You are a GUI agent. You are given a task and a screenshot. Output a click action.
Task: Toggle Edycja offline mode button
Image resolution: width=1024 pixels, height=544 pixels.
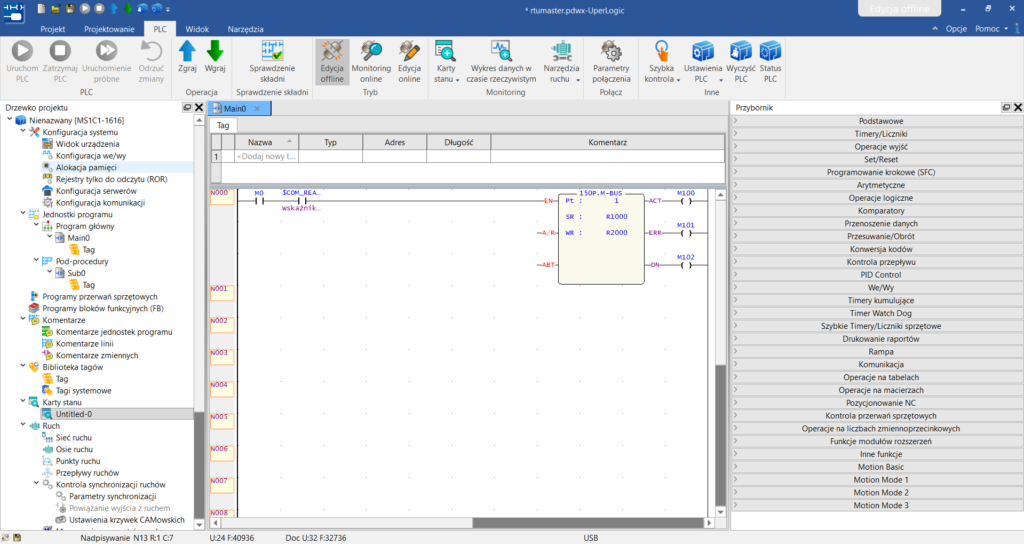coord(332,61)
